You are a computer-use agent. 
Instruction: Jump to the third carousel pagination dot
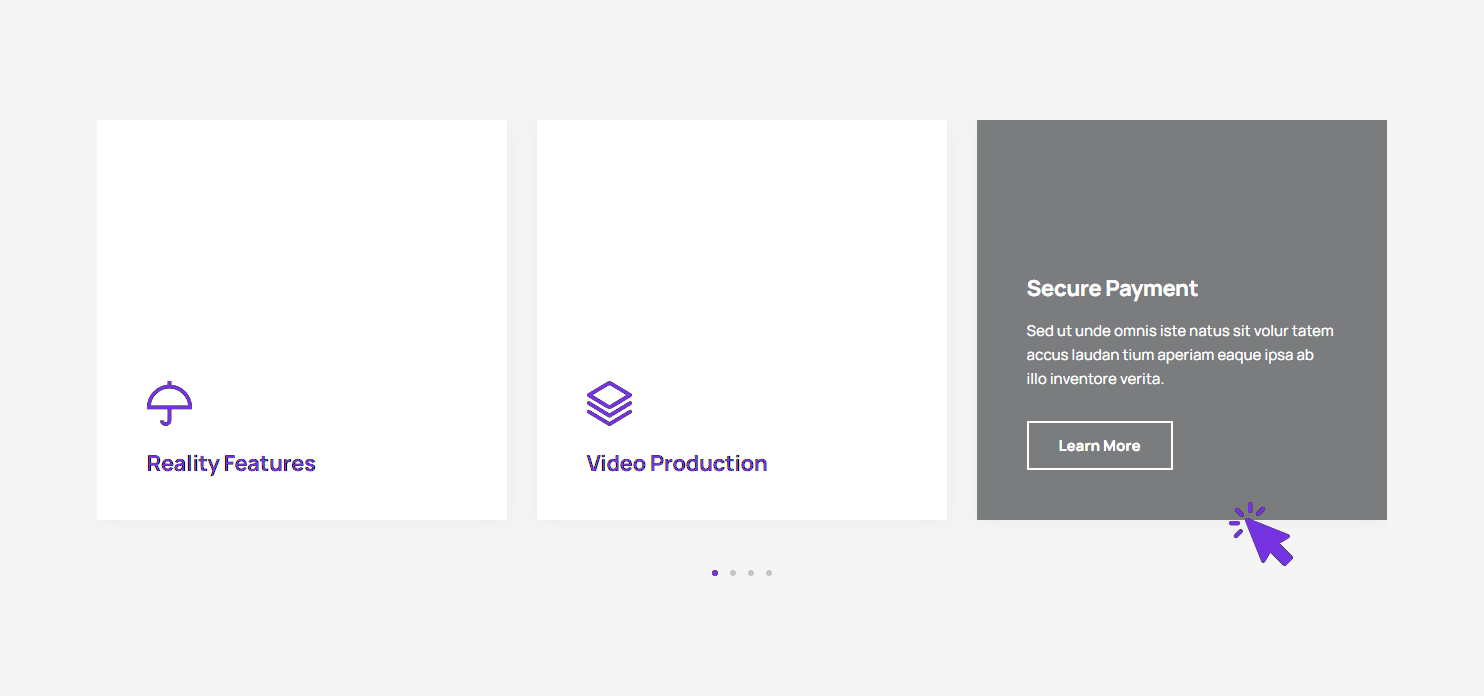pos(751,573)
